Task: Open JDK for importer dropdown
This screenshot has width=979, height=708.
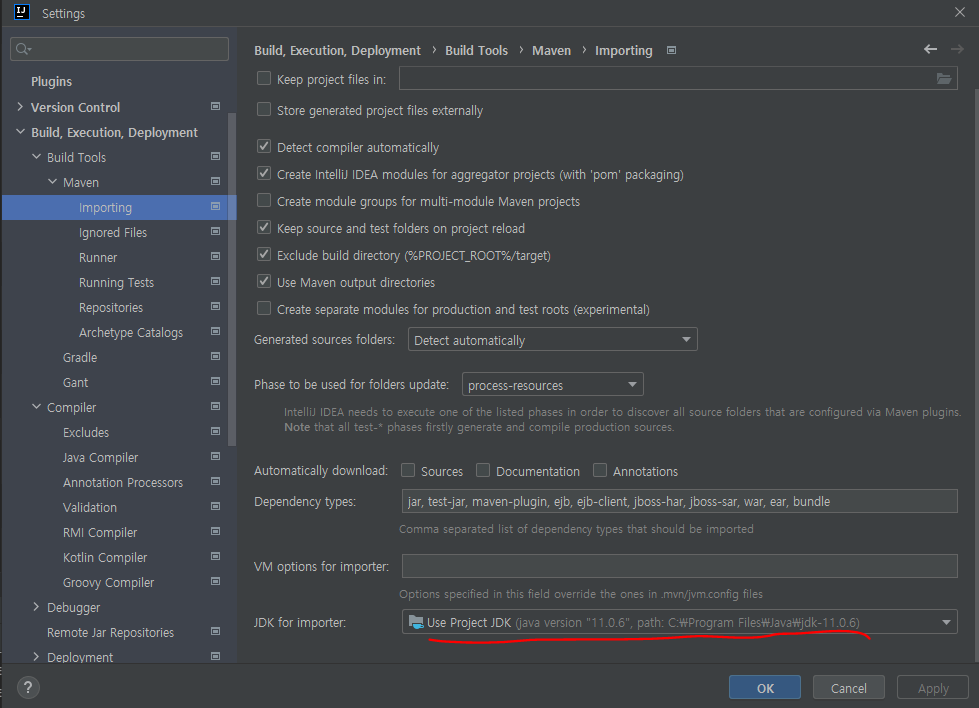Action: [x=679, y=622]
